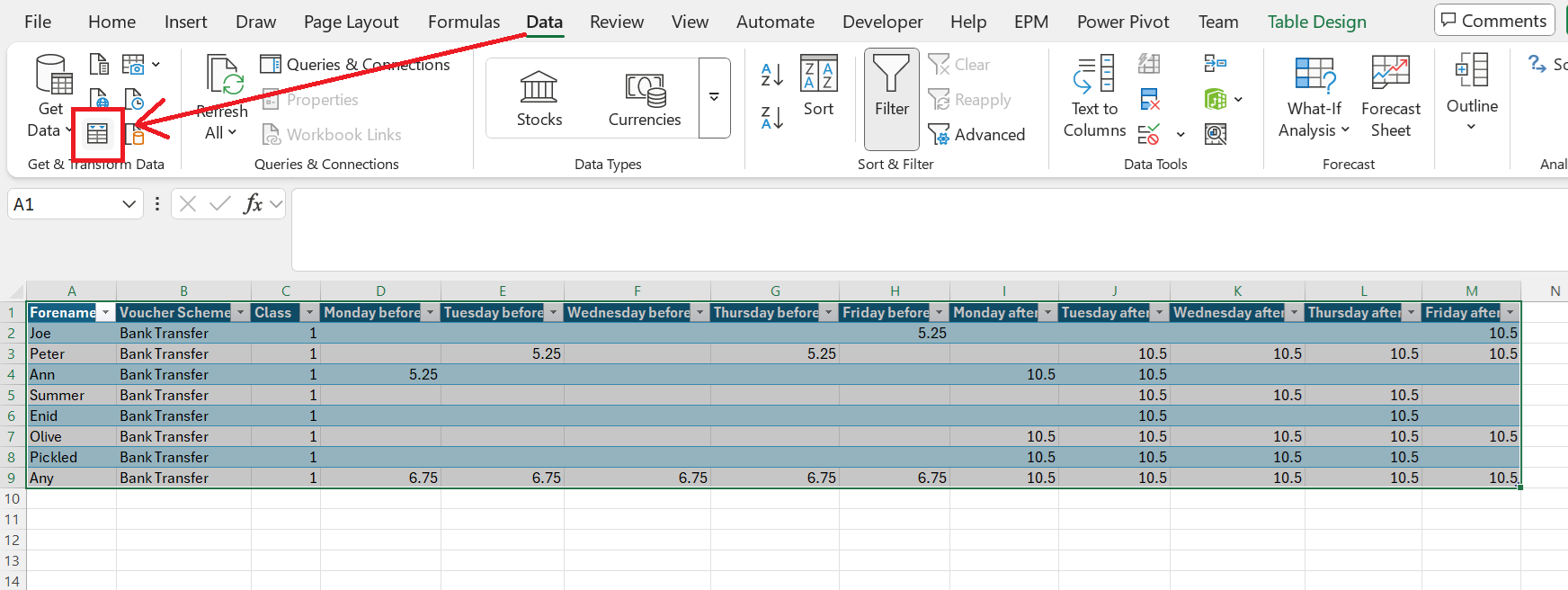Expand the formula bar chevron beside fx
1568x590 pixels.
(x=276, y=204)
